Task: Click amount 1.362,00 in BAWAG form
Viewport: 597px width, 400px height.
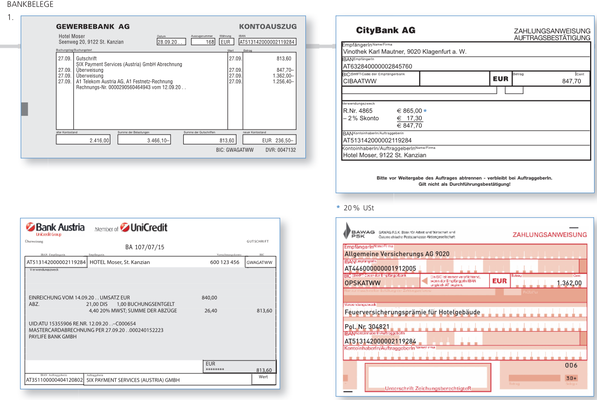Action: tap(569, 283)
